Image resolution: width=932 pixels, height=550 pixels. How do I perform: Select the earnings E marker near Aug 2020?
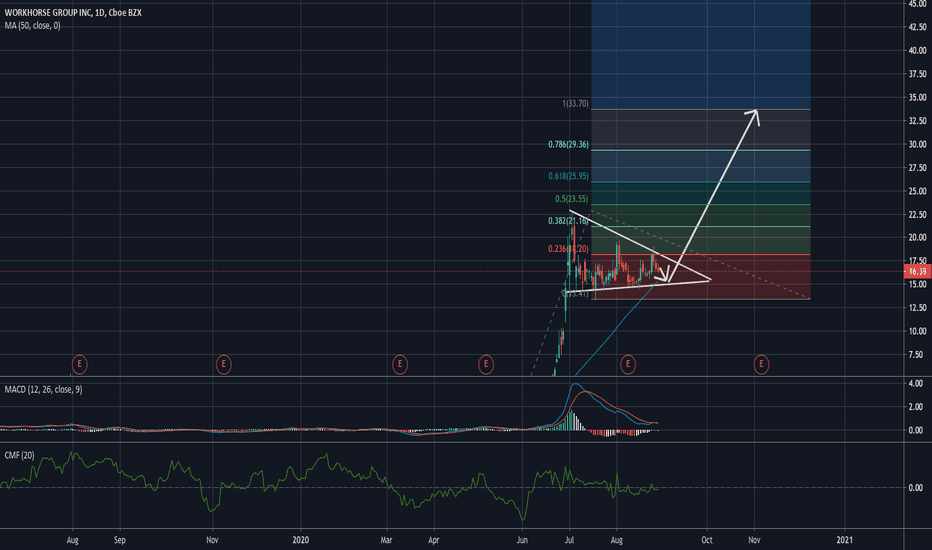628,364
